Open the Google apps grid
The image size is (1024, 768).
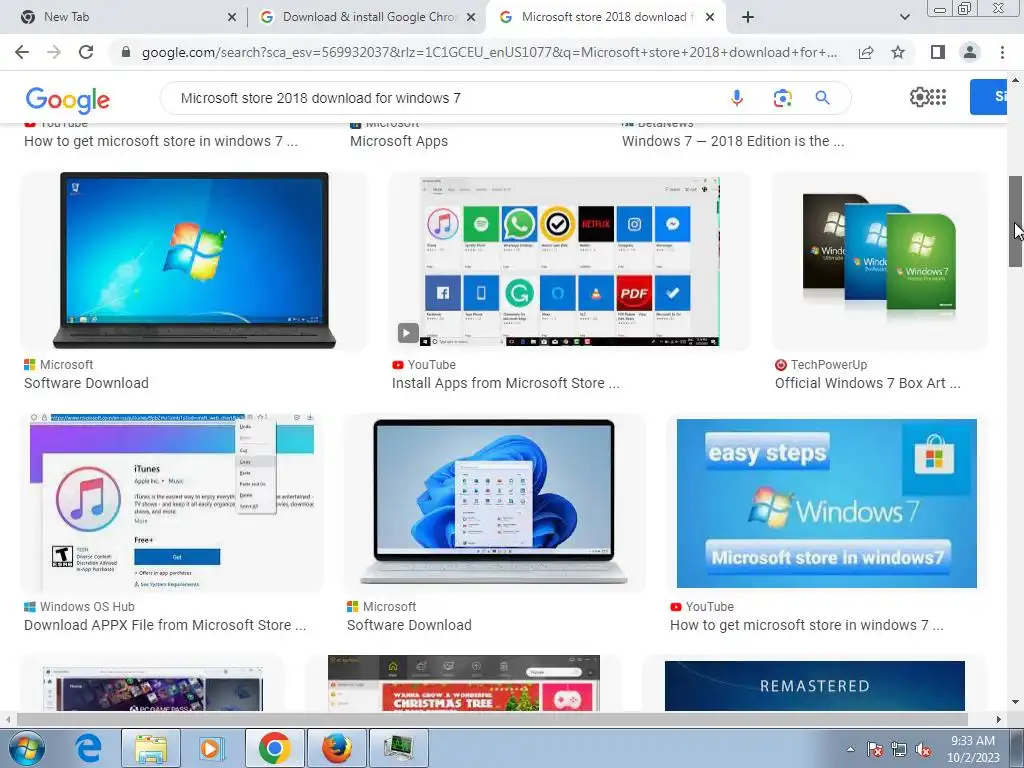[938, 97]
